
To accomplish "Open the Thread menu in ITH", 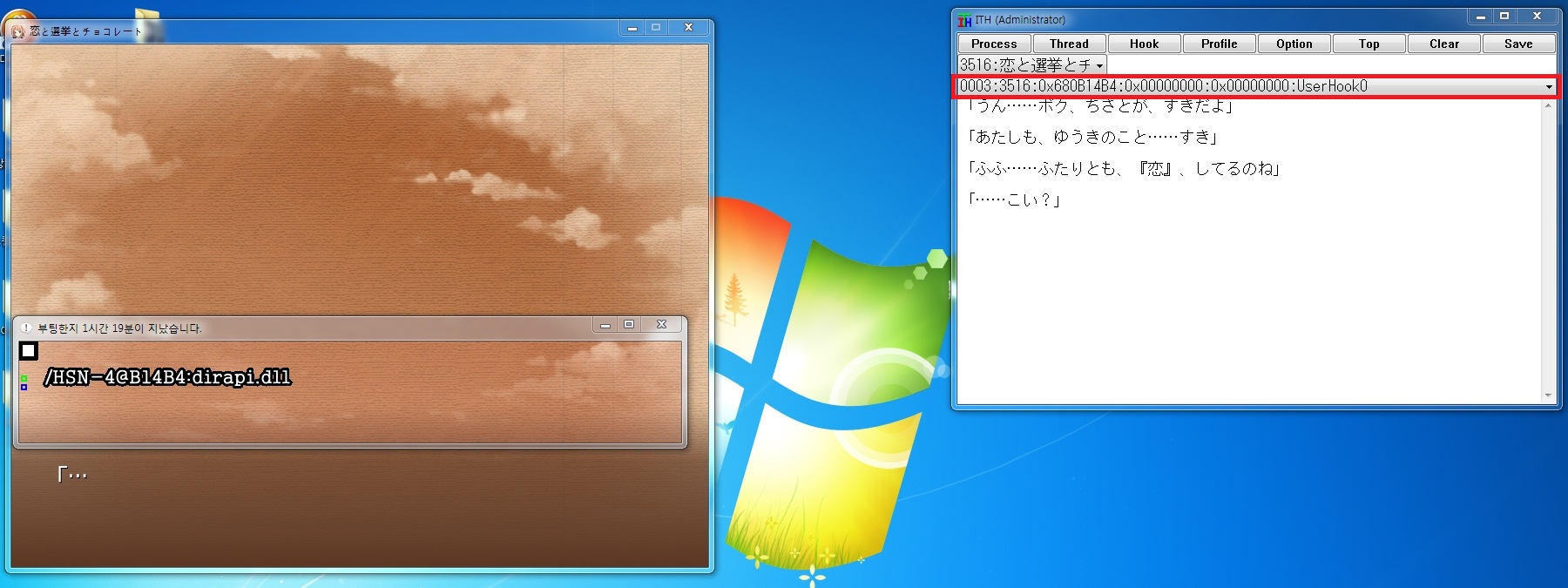I will click(x=1069, y=44).
